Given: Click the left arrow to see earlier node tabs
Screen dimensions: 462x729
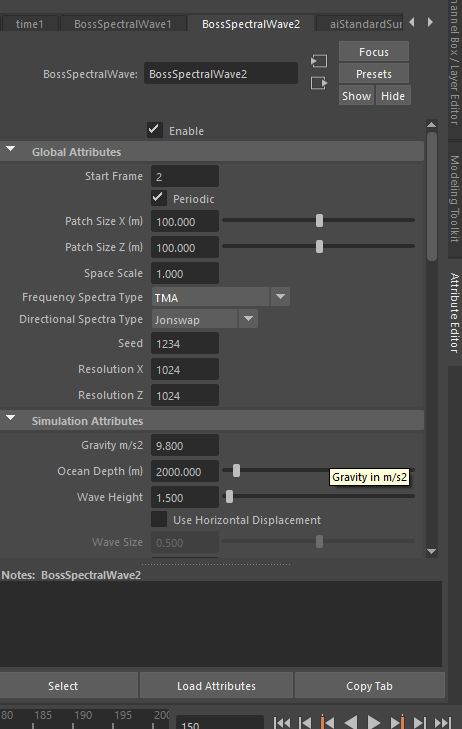Looking at the screenshot, I should point(411,22).
